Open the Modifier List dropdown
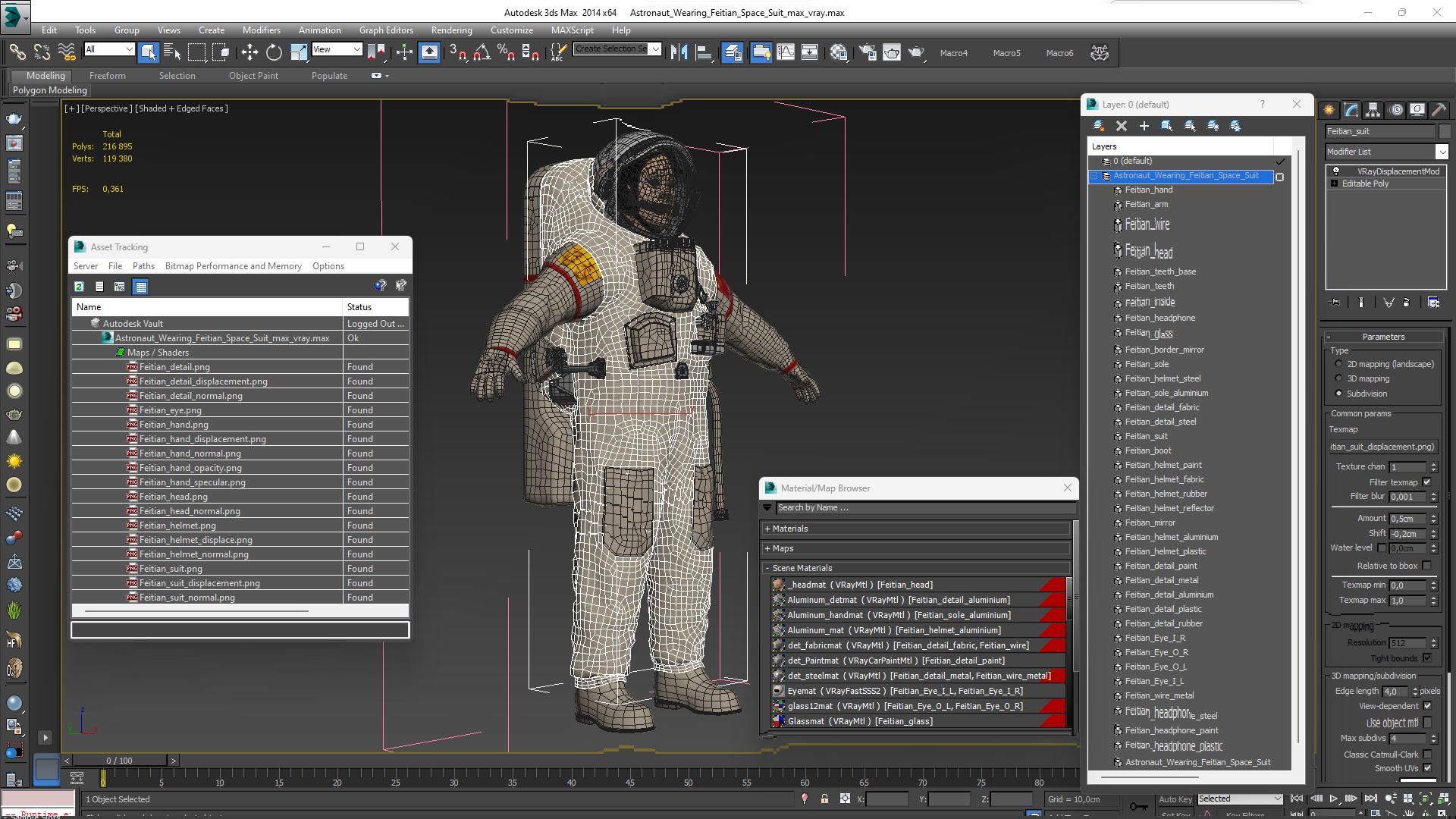1456x819 pixels. 1387,152
